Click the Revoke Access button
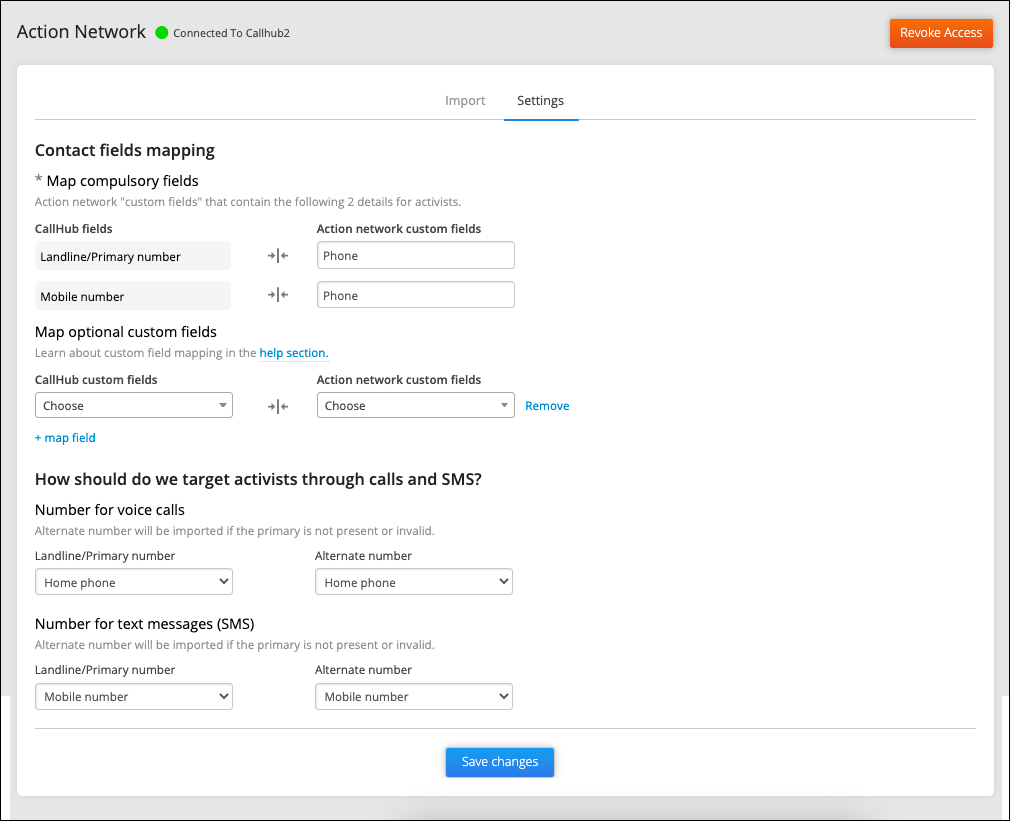 point(940,33)
